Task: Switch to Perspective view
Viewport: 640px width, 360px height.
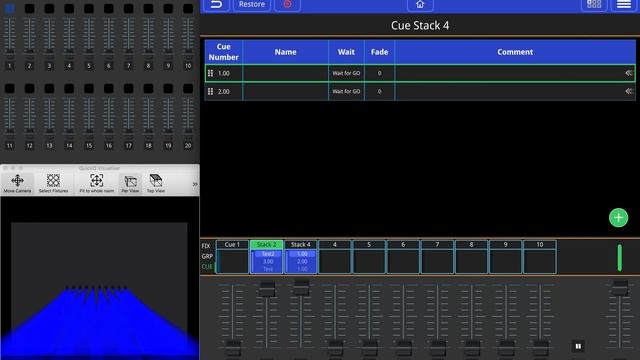Action: click(x=130, y=183)
